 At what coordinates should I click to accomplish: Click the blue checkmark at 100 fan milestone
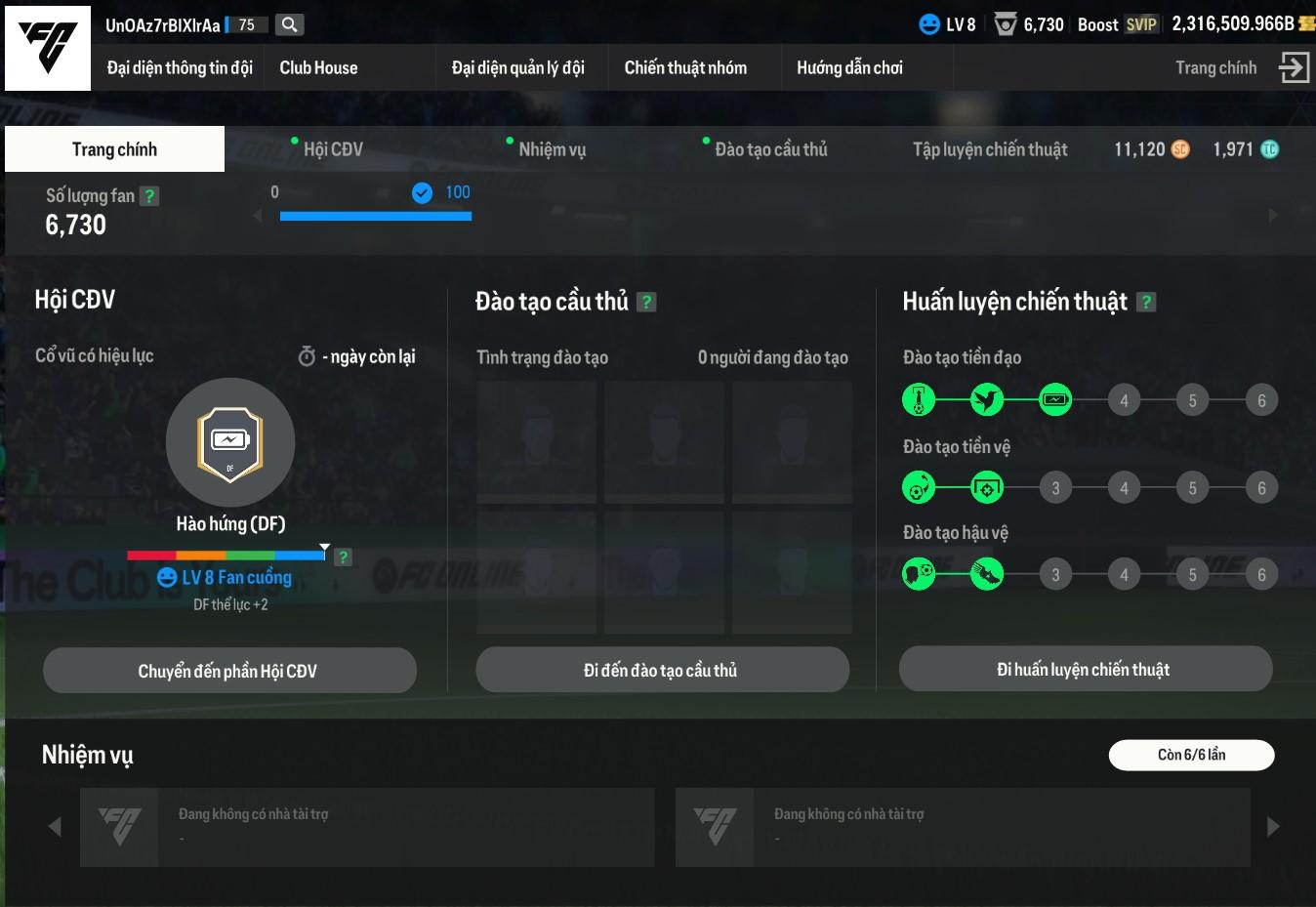(x=422, y=193)
